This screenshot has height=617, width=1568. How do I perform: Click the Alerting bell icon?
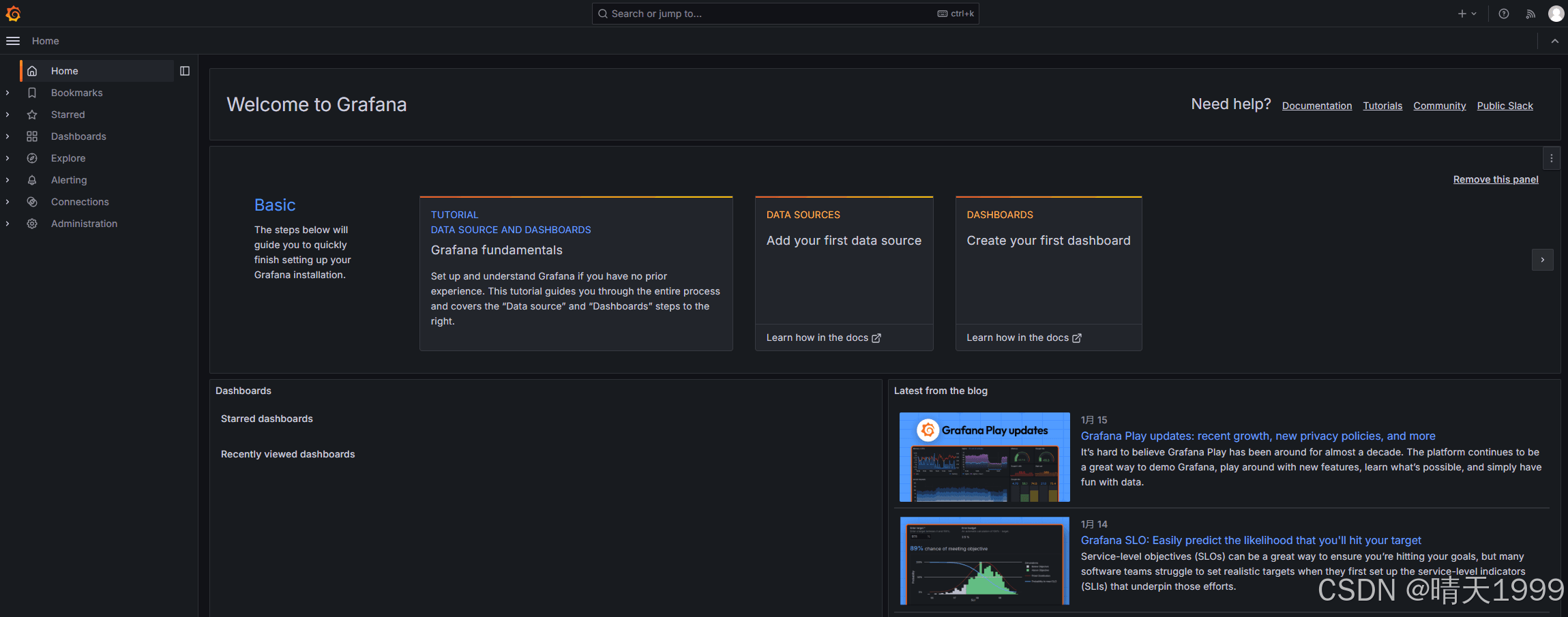(32, 180)
